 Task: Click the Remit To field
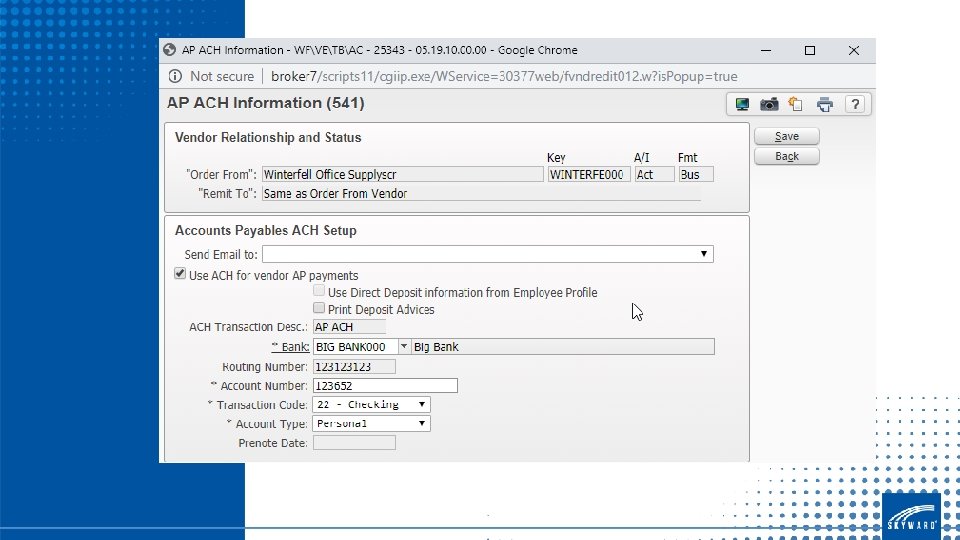[x=482, y=193]
